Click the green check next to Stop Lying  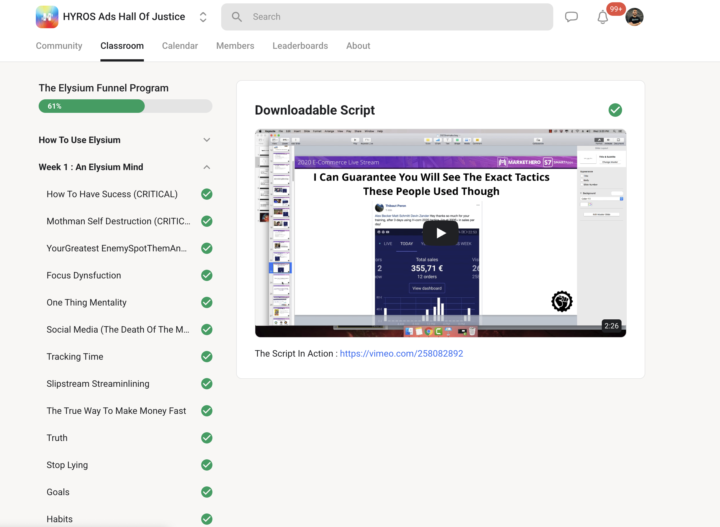[207, 465]
